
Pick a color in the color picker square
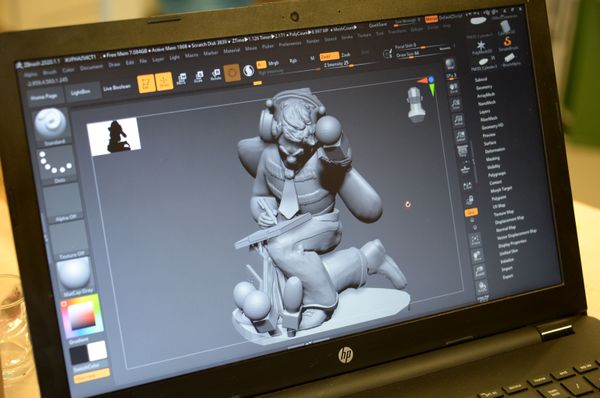[x=82, y=316]
